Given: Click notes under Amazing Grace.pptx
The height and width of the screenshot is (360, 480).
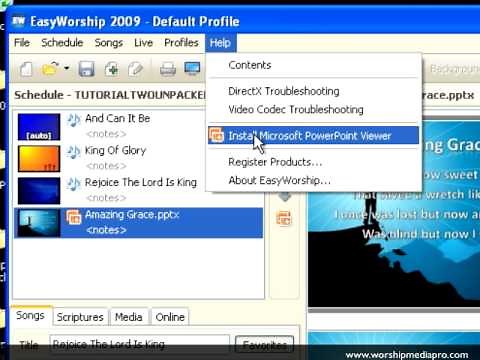Looking at the screenshot, I should (x=106, y=230).
